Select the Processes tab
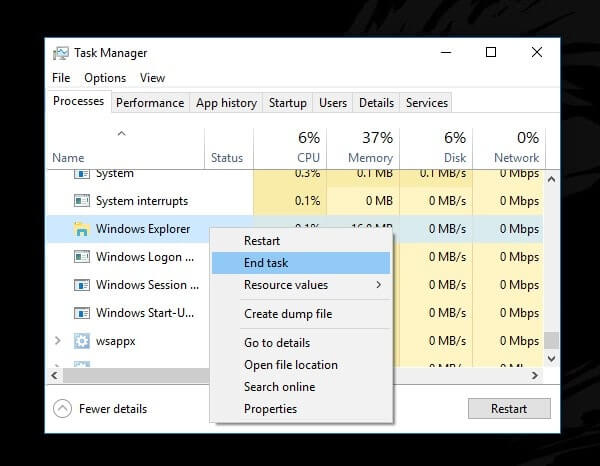600x466 pixels. (x=78, y=101)
